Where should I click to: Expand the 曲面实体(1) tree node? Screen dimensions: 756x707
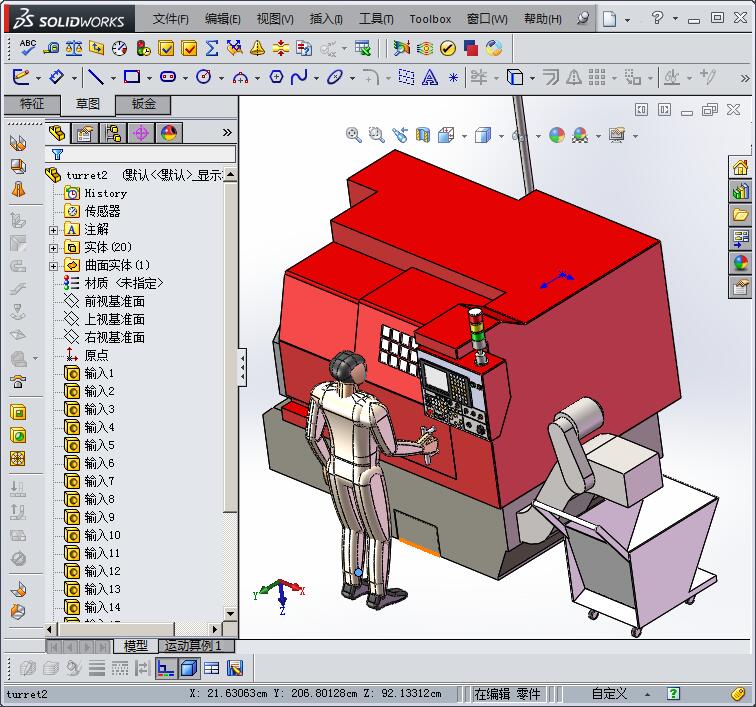click(x=54, y=266)
